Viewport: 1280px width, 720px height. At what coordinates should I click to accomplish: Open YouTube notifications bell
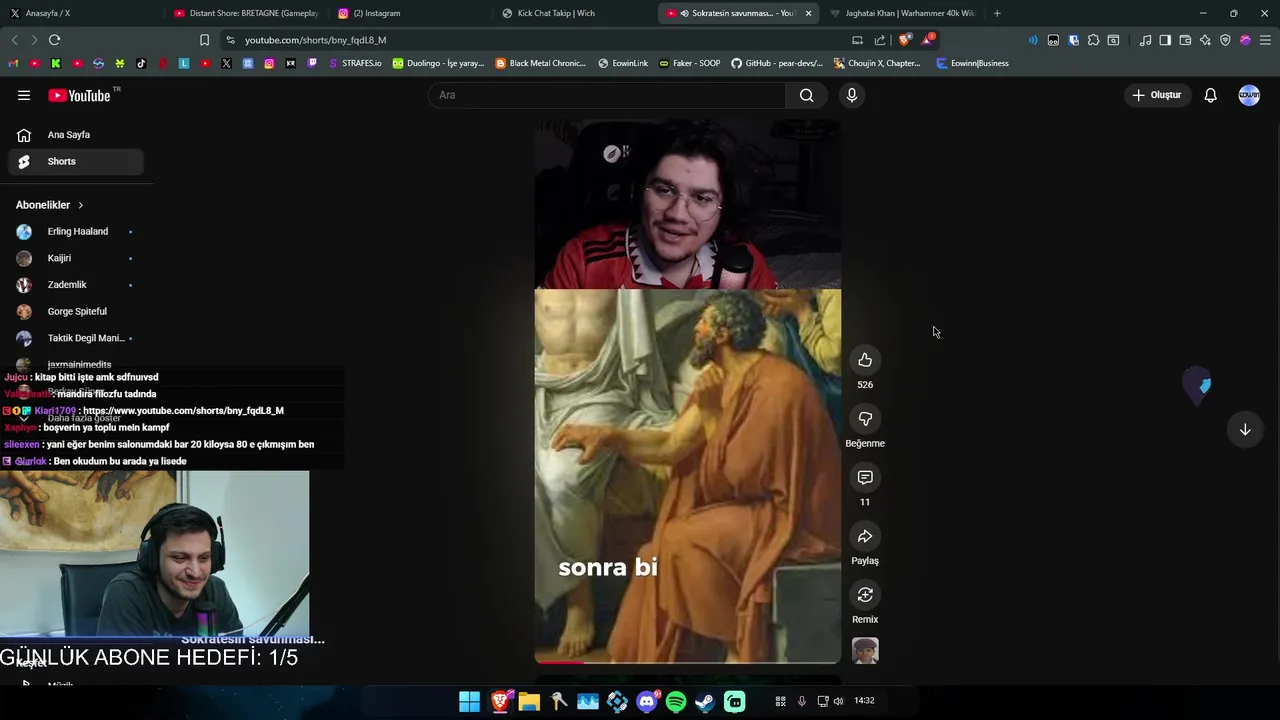coord(1210,95)
